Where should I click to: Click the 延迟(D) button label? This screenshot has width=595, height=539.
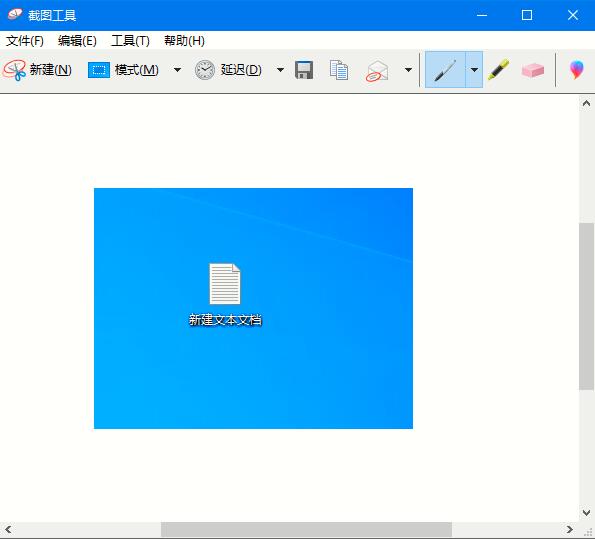[x=241, y=70]
